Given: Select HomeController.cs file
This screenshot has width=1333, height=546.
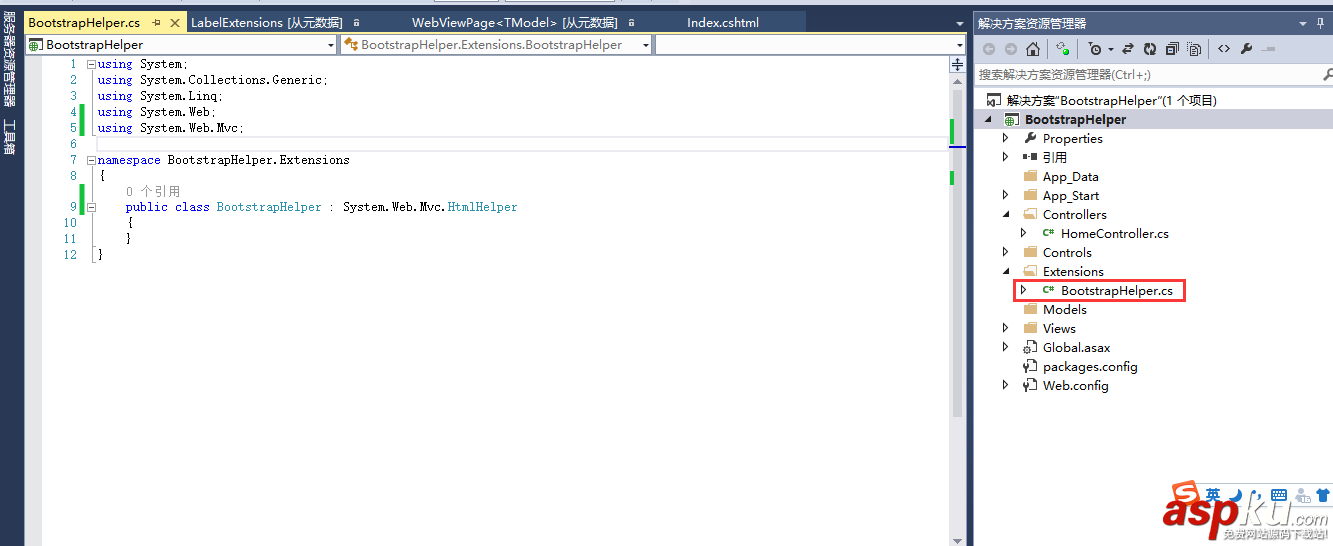Looking at the screenshot, I should point(1114,233).
